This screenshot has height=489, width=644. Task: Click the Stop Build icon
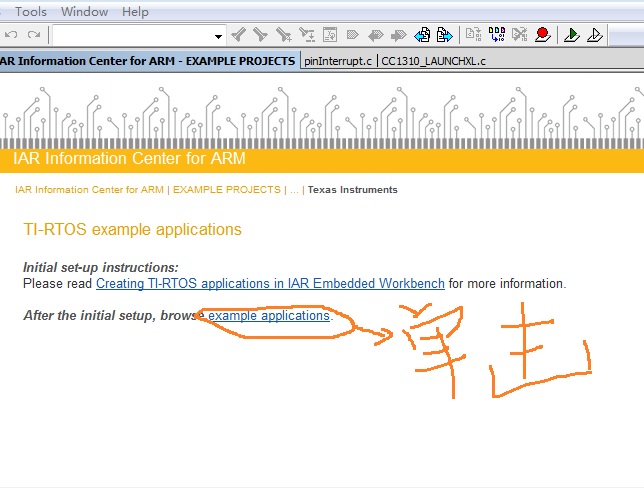coord(520,34)
